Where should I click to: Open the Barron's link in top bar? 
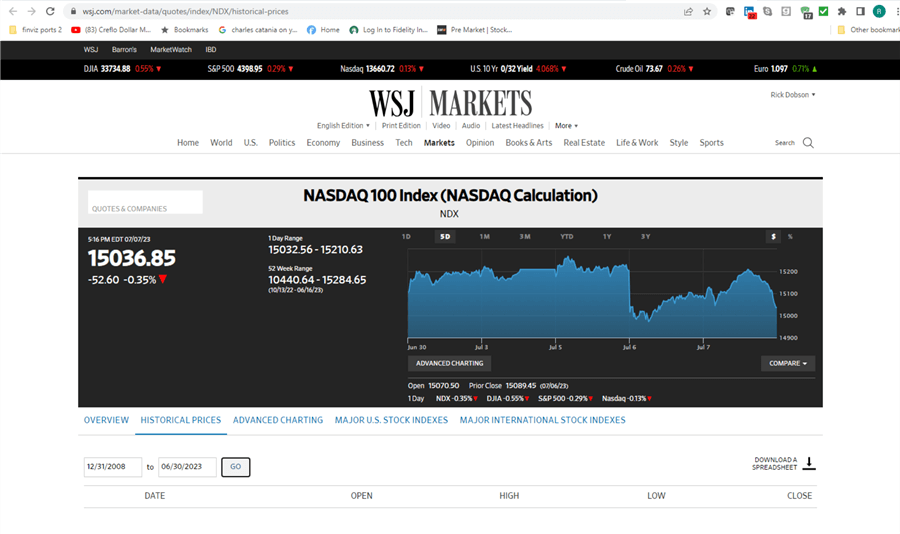[124, 49]
